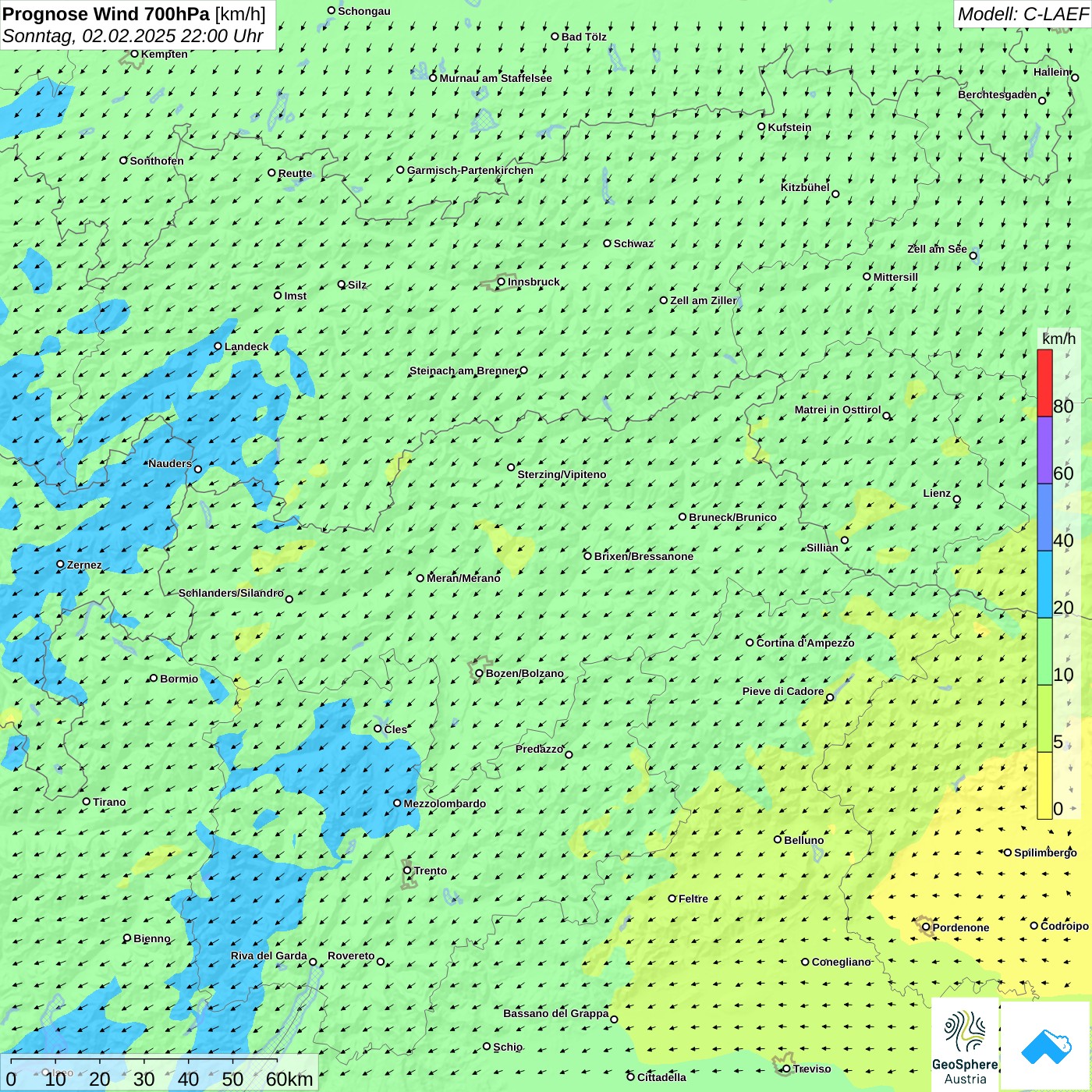
Task: Click the yellow segment of the wind legend
Action: (x=1044, y=785)
